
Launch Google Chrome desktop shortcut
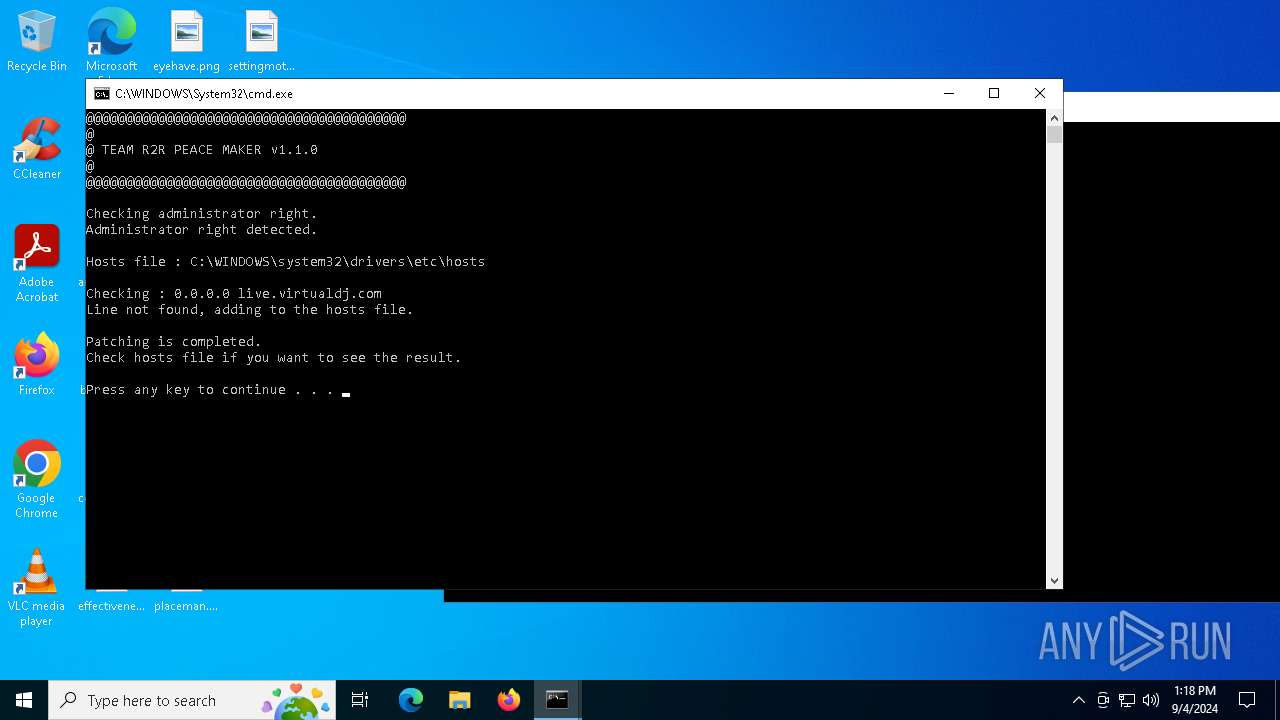37,480
